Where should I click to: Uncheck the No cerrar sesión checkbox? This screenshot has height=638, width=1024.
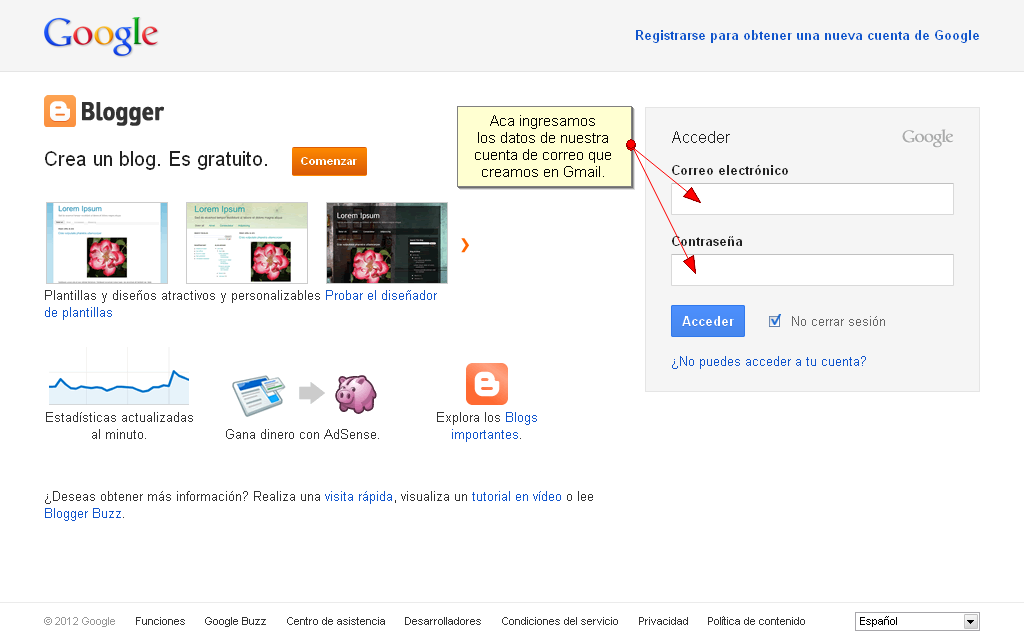[x=775, y=320]
